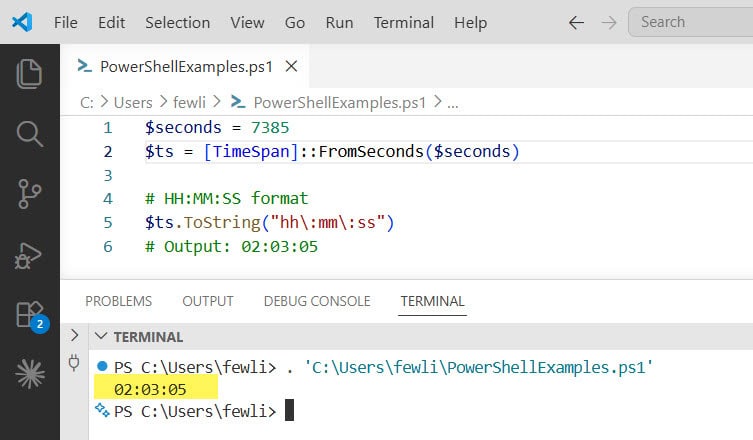Click the C: breadcrumb segment
The image size is (753, 440).
pyautogui.click(x=87, y=102)
